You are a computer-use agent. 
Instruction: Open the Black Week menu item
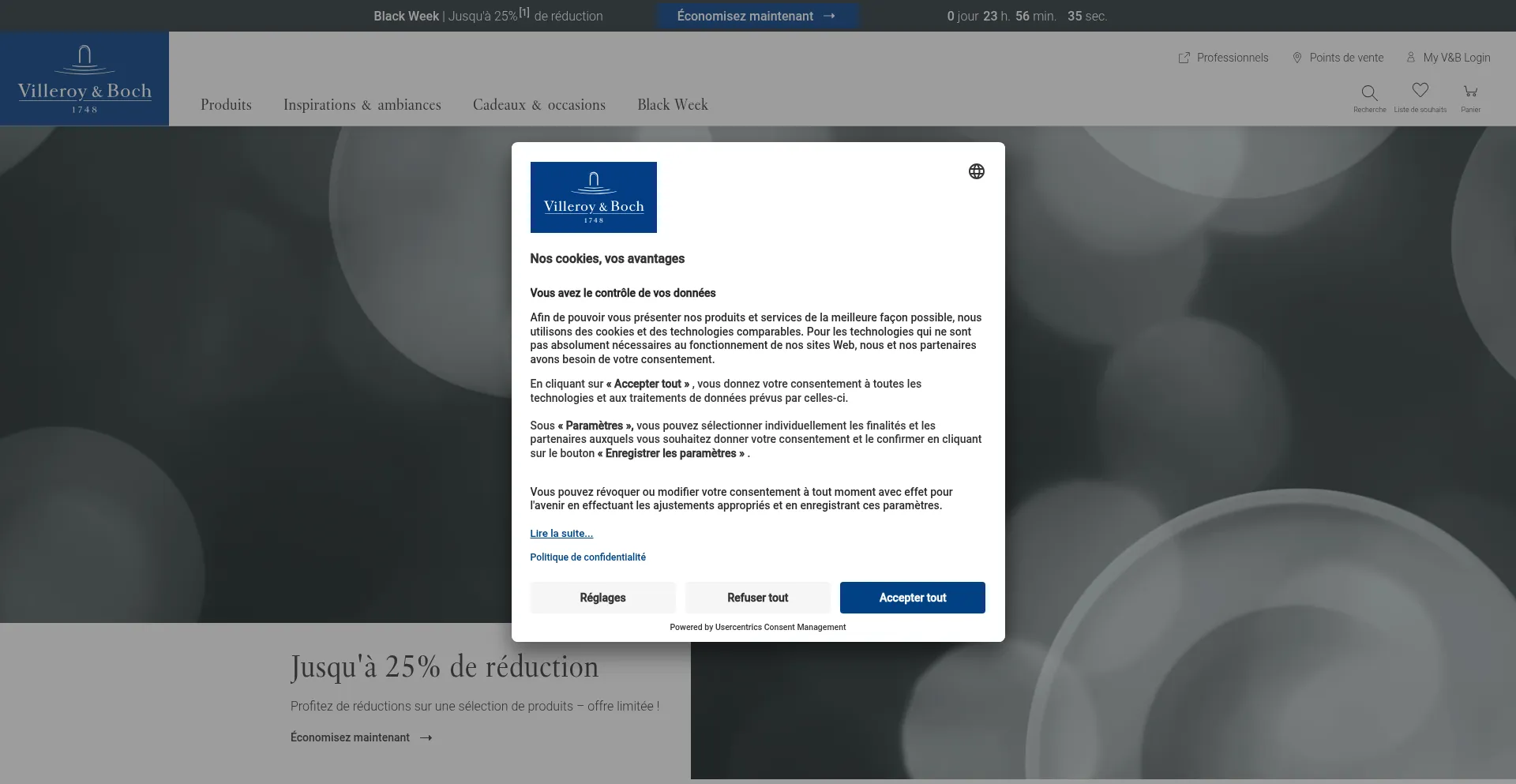672,105
